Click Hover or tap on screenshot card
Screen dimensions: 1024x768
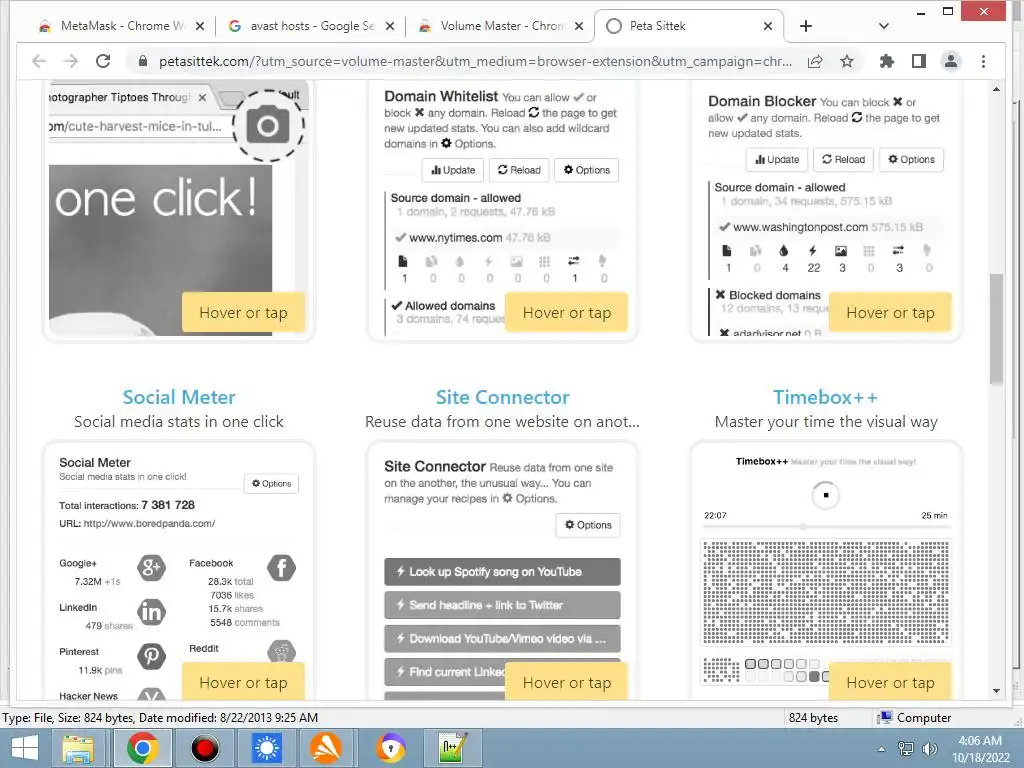click(243, 313)
